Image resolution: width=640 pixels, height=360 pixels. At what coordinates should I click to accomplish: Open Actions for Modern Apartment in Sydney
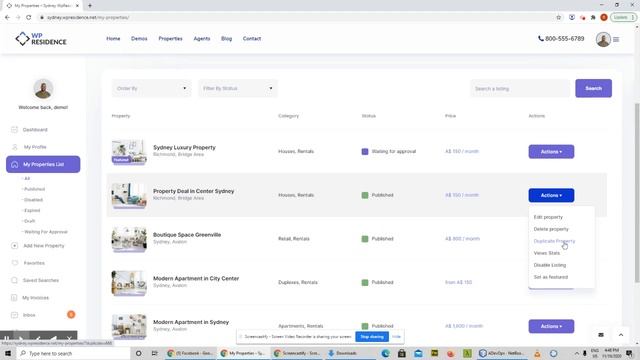(551, 327)
